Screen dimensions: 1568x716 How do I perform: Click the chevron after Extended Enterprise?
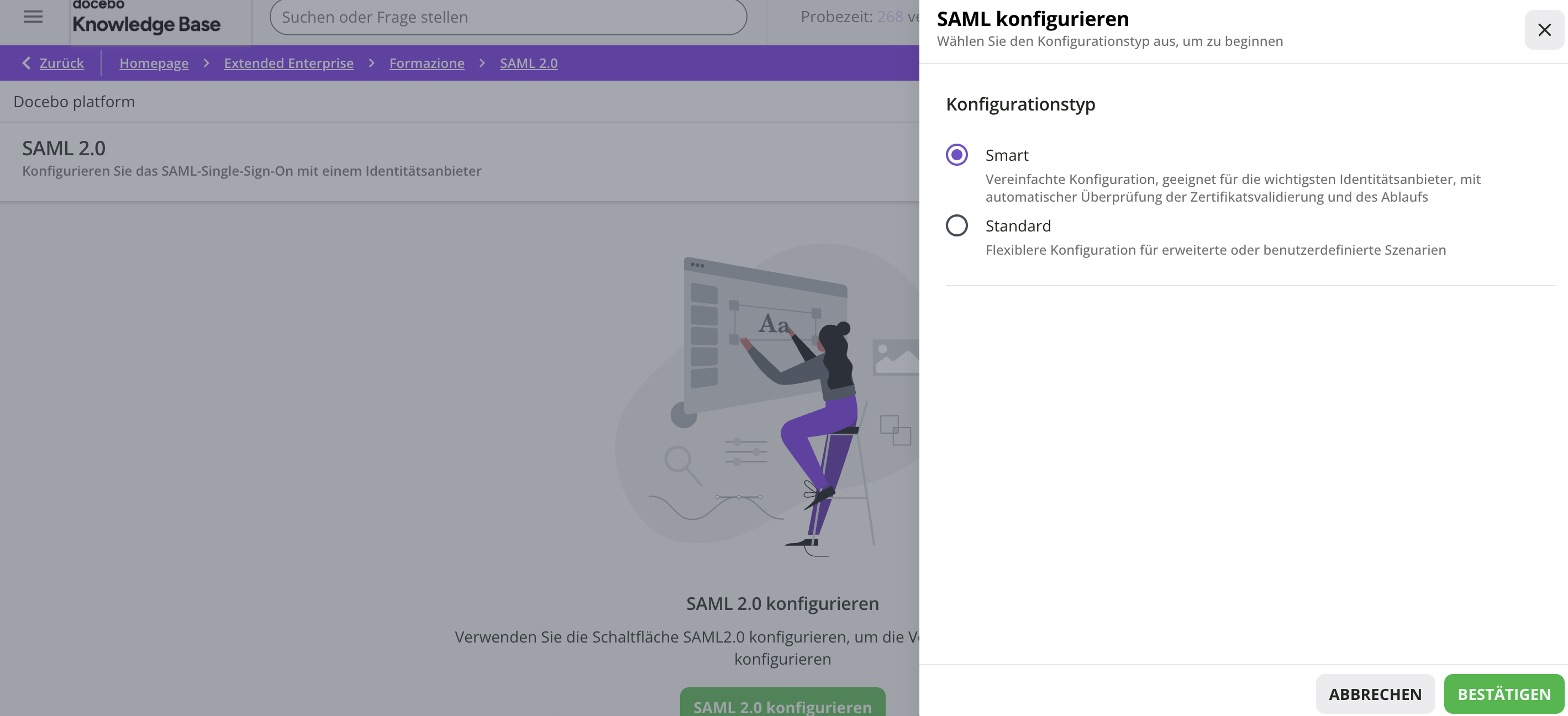point(371,63)
